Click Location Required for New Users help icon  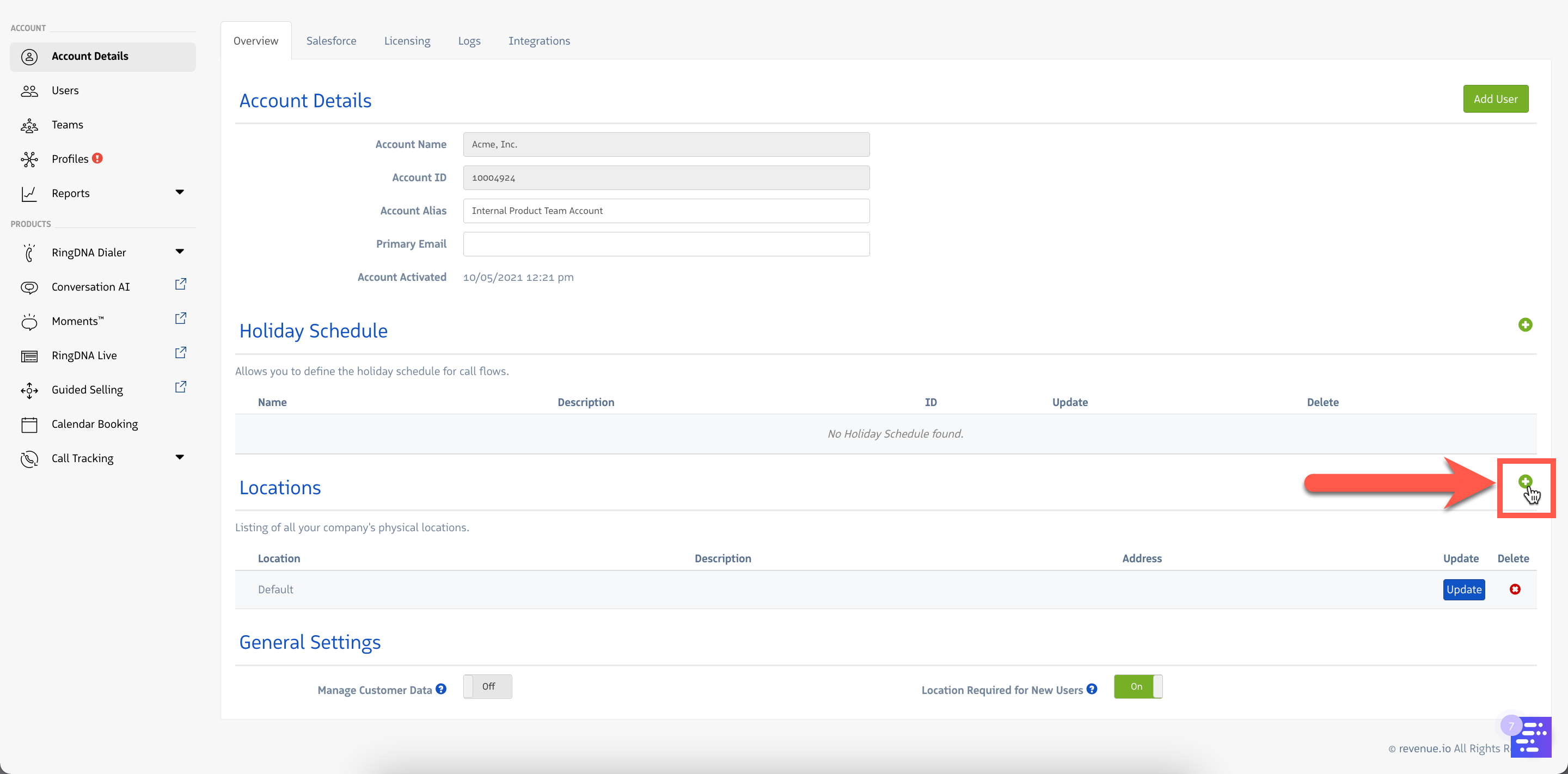click(x=1092, y=689)
